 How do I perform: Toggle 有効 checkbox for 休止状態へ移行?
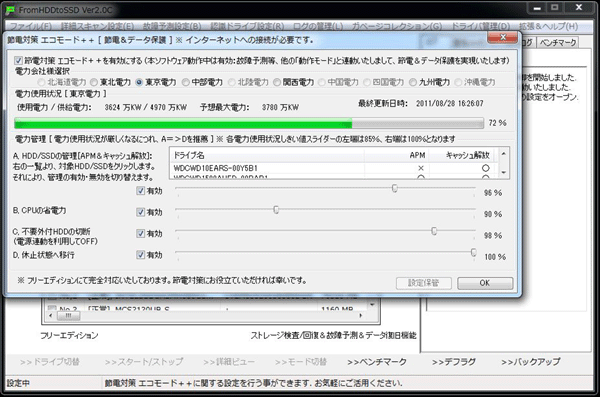pos(140,255)
